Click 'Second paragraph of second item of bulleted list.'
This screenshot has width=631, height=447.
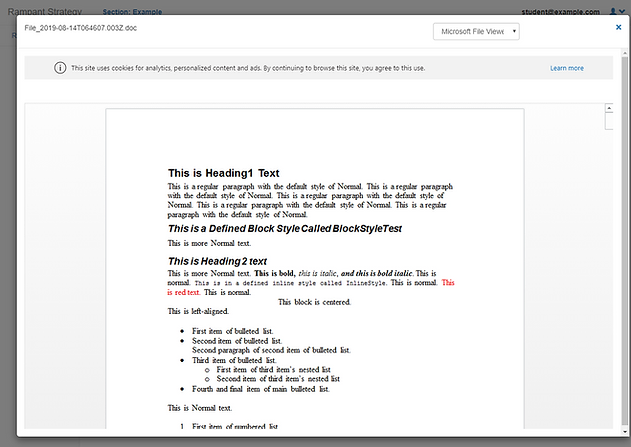pos(271,350)
